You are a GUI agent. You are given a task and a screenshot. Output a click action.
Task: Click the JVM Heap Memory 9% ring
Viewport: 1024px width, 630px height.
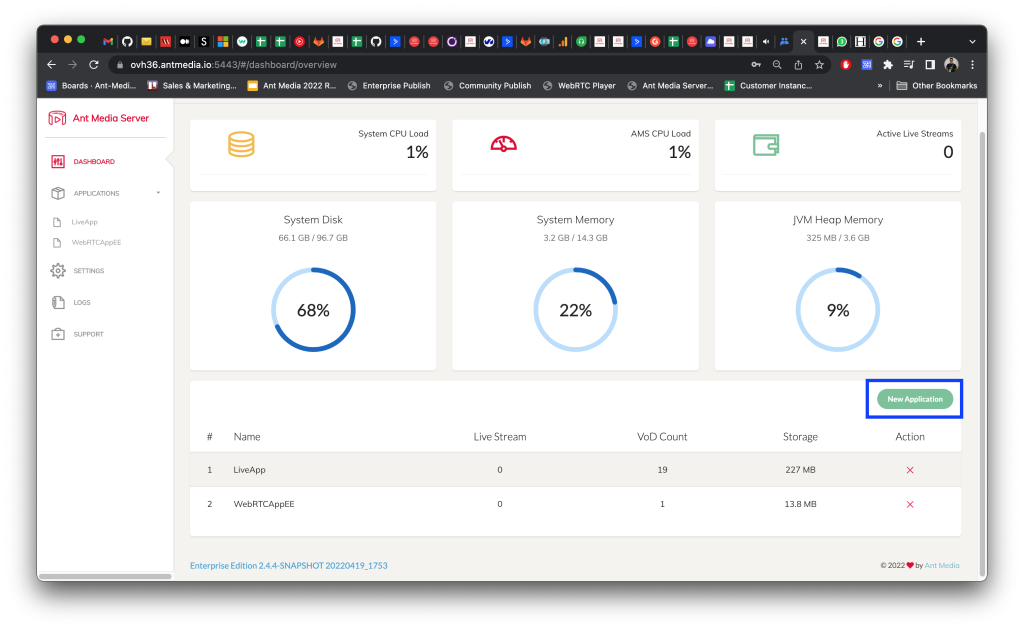point(838,309)
